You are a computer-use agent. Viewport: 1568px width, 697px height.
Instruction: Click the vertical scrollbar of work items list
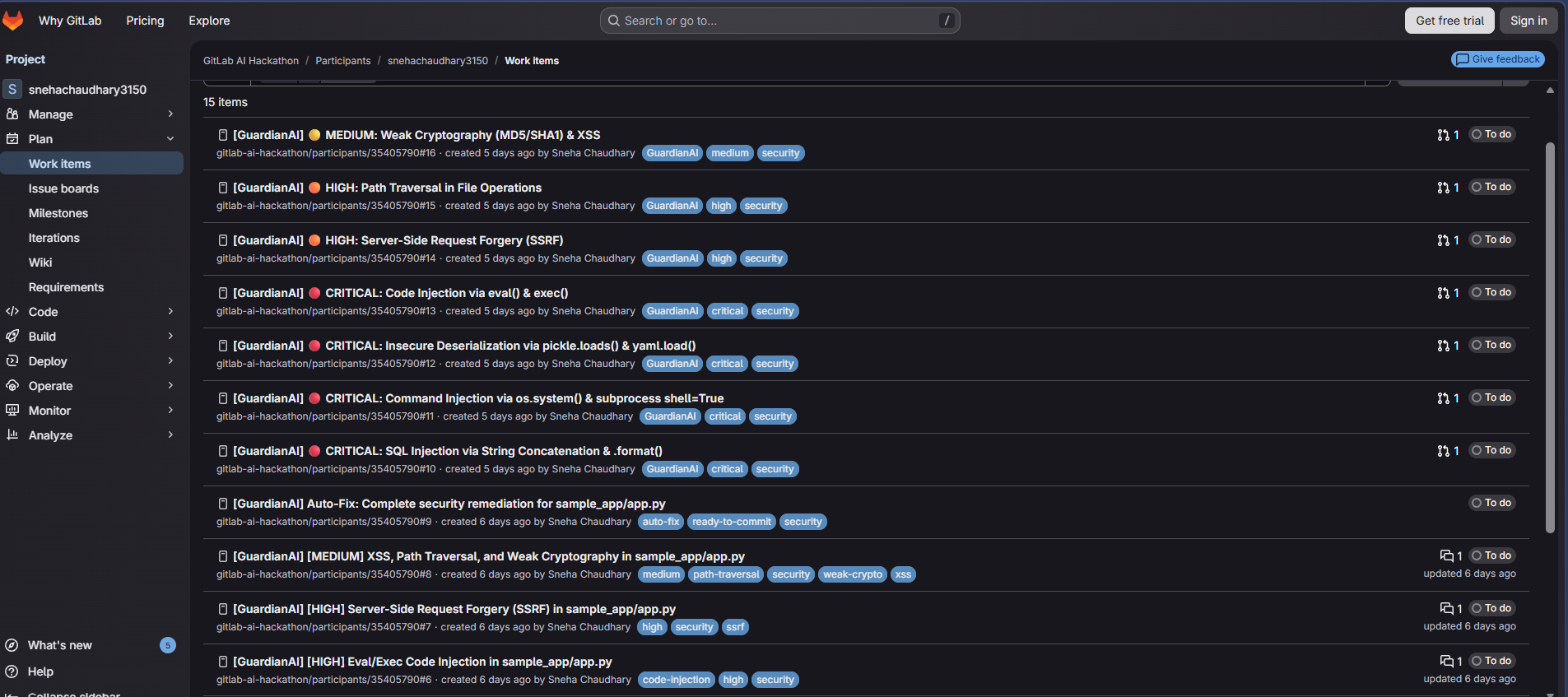pos(1550,337)
